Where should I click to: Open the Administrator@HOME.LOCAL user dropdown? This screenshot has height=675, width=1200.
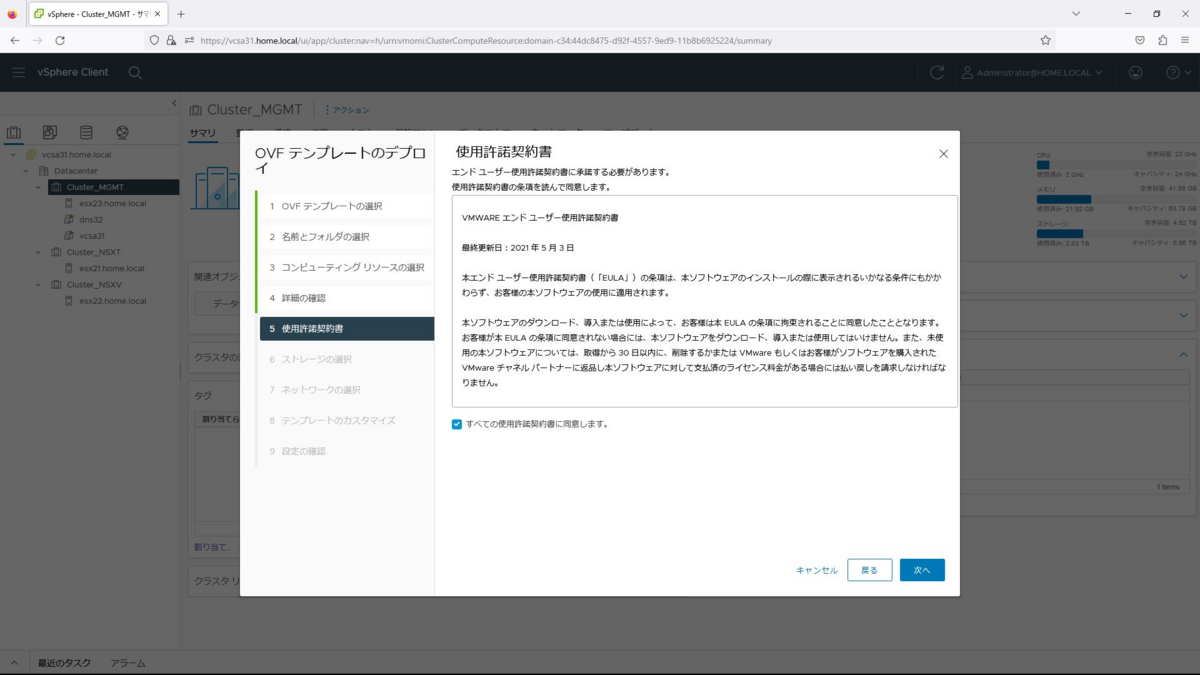(x=1032, y=73)
